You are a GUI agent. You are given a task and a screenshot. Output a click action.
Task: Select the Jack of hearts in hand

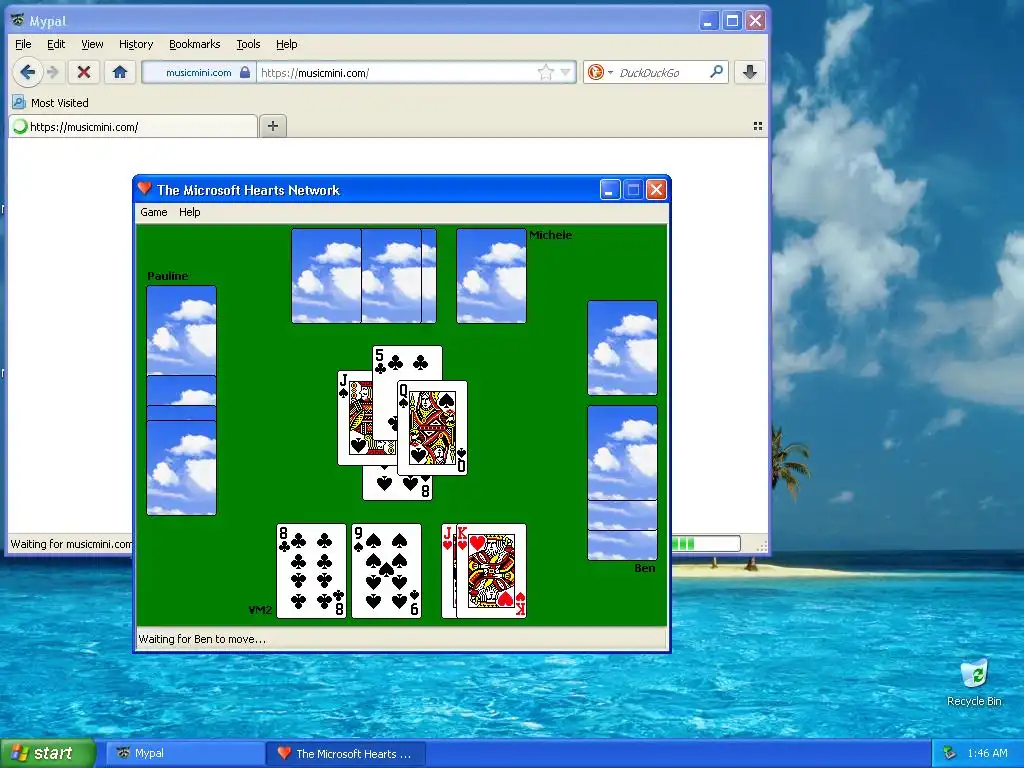448,571
